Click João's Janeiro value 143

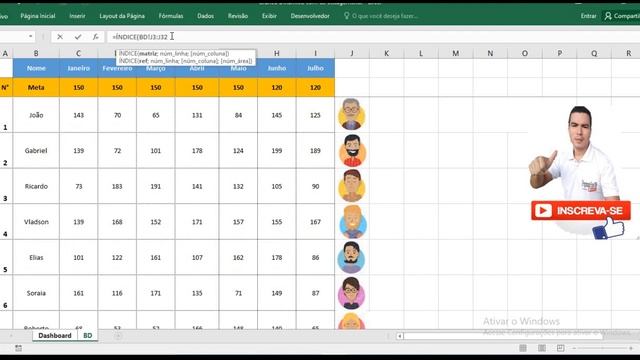click(78, 115)
